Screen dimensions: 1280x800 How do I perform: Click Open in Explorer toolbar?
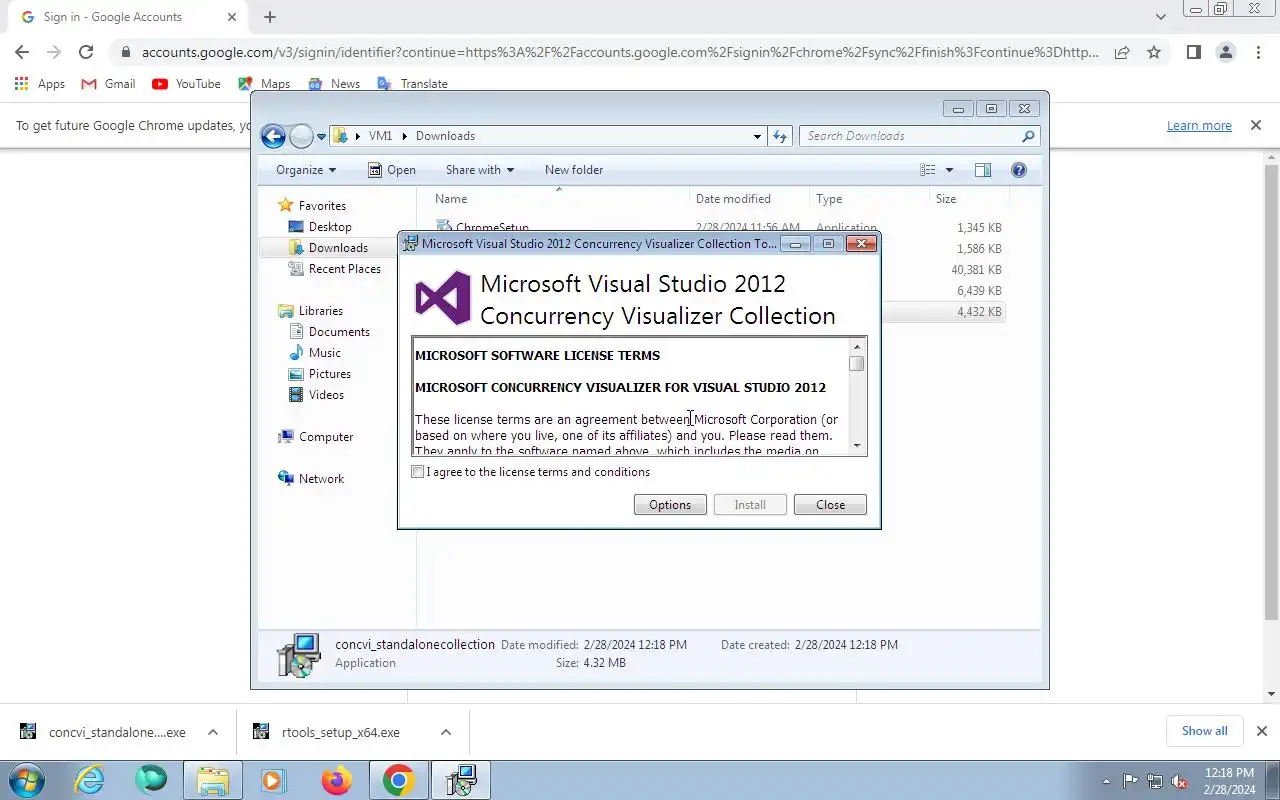(391, 170)
